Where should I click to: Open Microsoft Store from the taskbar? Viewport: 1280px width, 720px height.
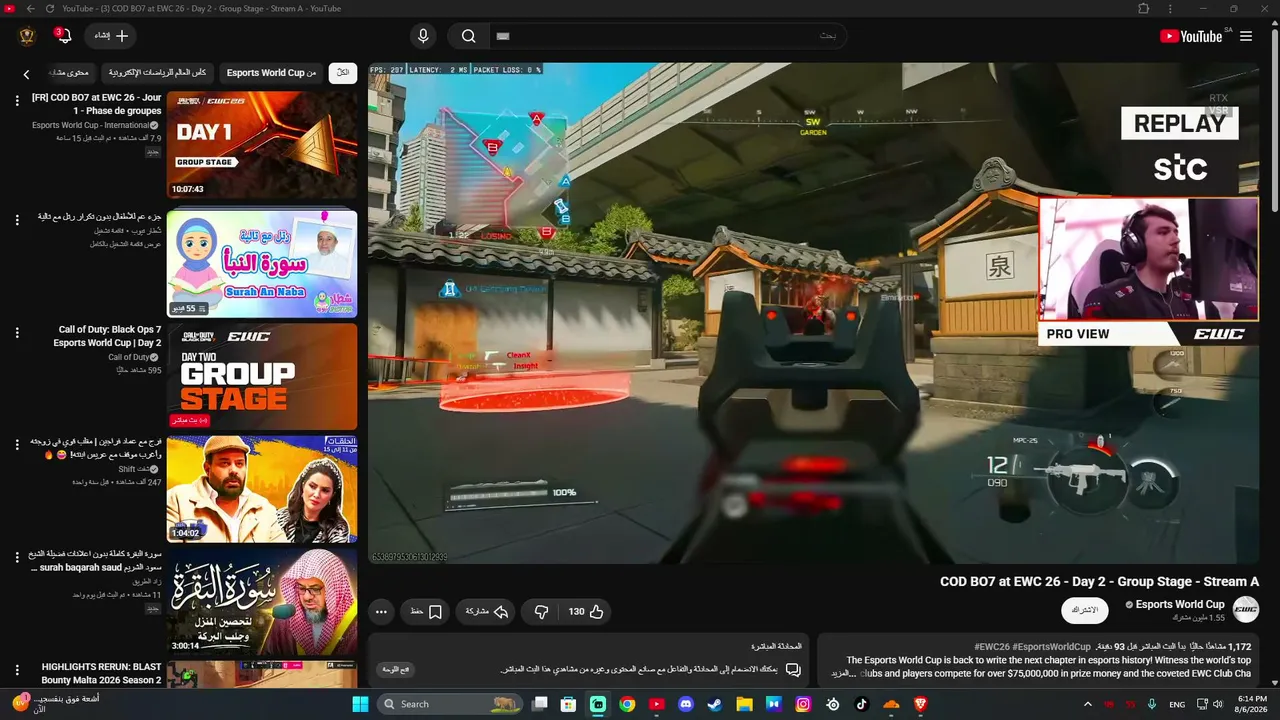click(569, 704)
